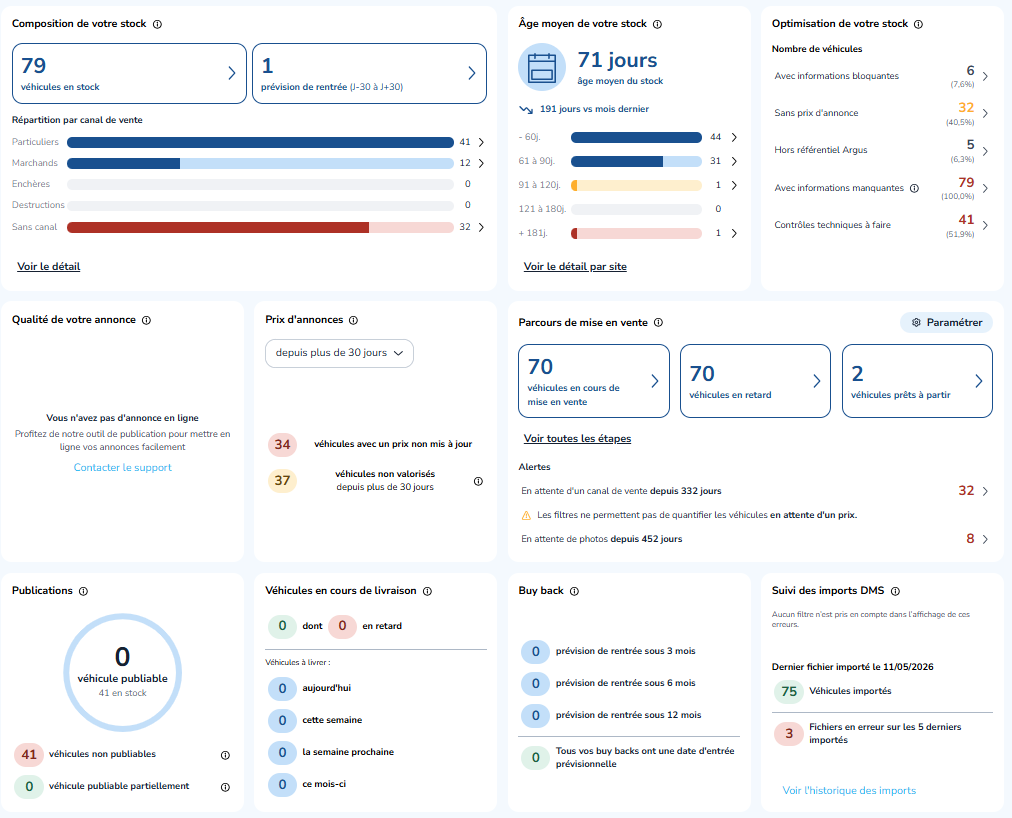The width and height of the screenshot is (1012, 818).
Task: Expand the Particuliers row chevron
Action: pyautogui.click(x=481, y=142)
